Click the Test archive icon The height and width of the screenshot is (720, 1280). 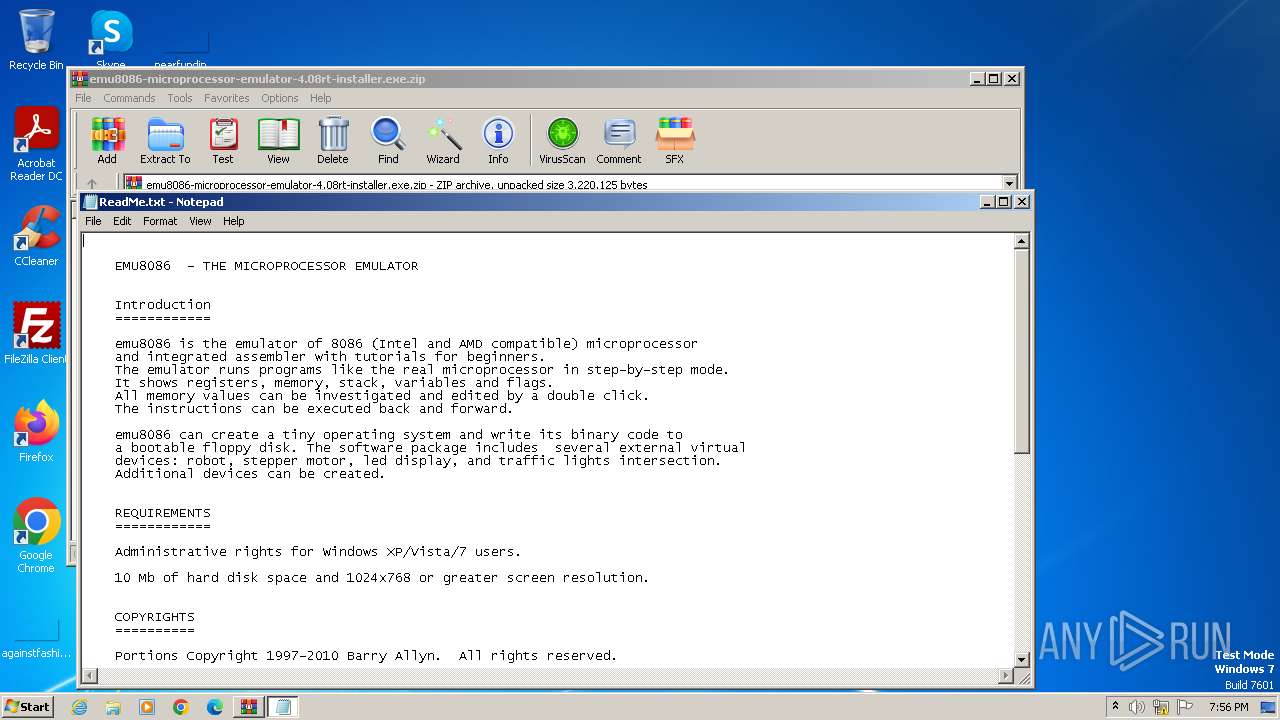(x=223, y=140)
